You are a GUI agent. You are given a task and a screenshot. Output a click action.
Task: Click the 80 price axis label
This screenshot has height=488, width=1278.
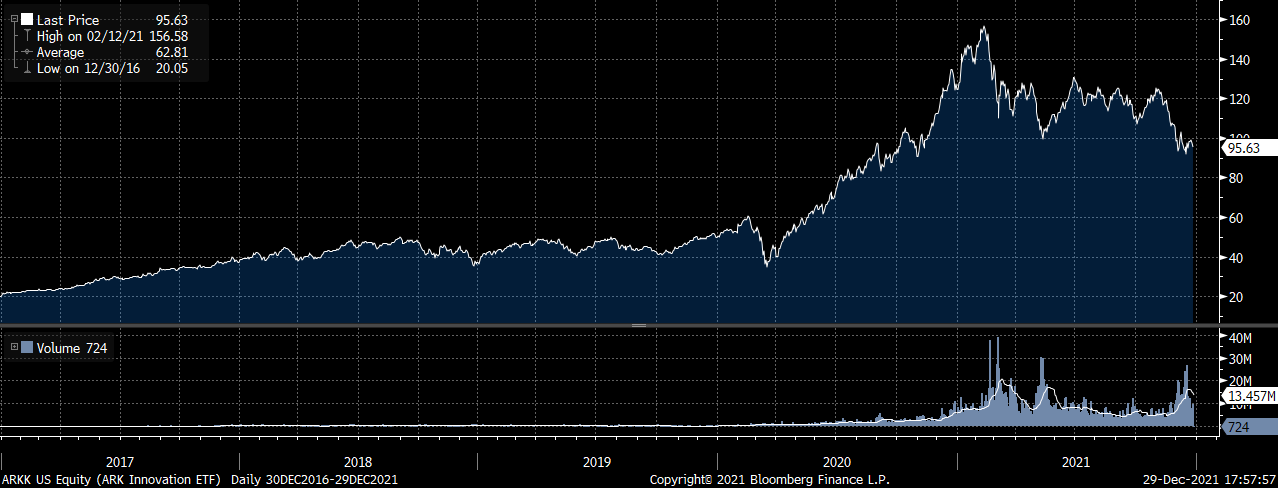point(1238,178)
